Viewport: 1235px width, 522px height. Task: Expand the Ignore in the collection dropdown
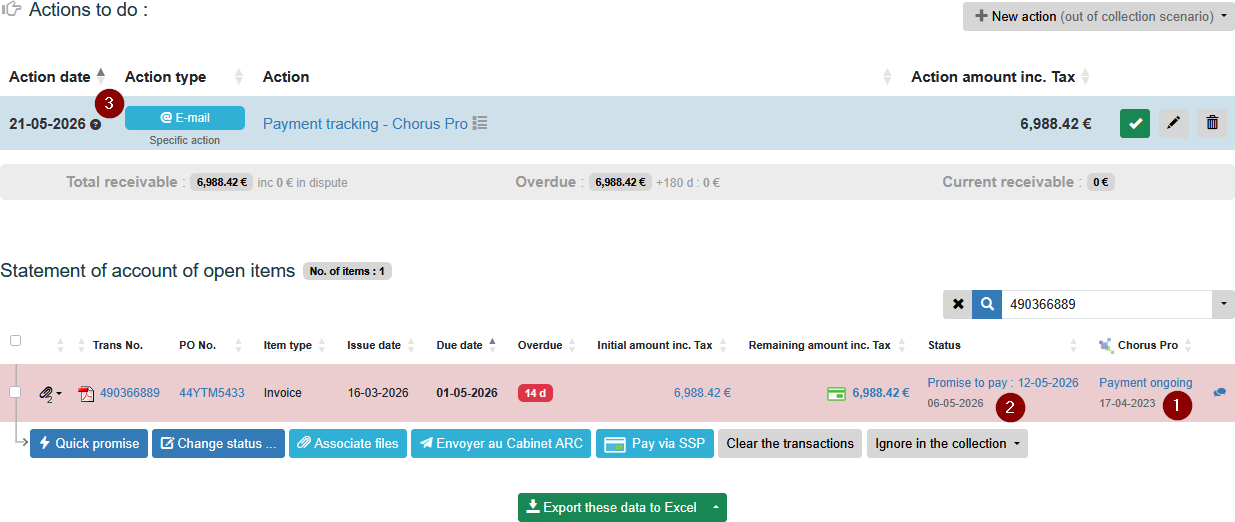[x=947, y=443]
